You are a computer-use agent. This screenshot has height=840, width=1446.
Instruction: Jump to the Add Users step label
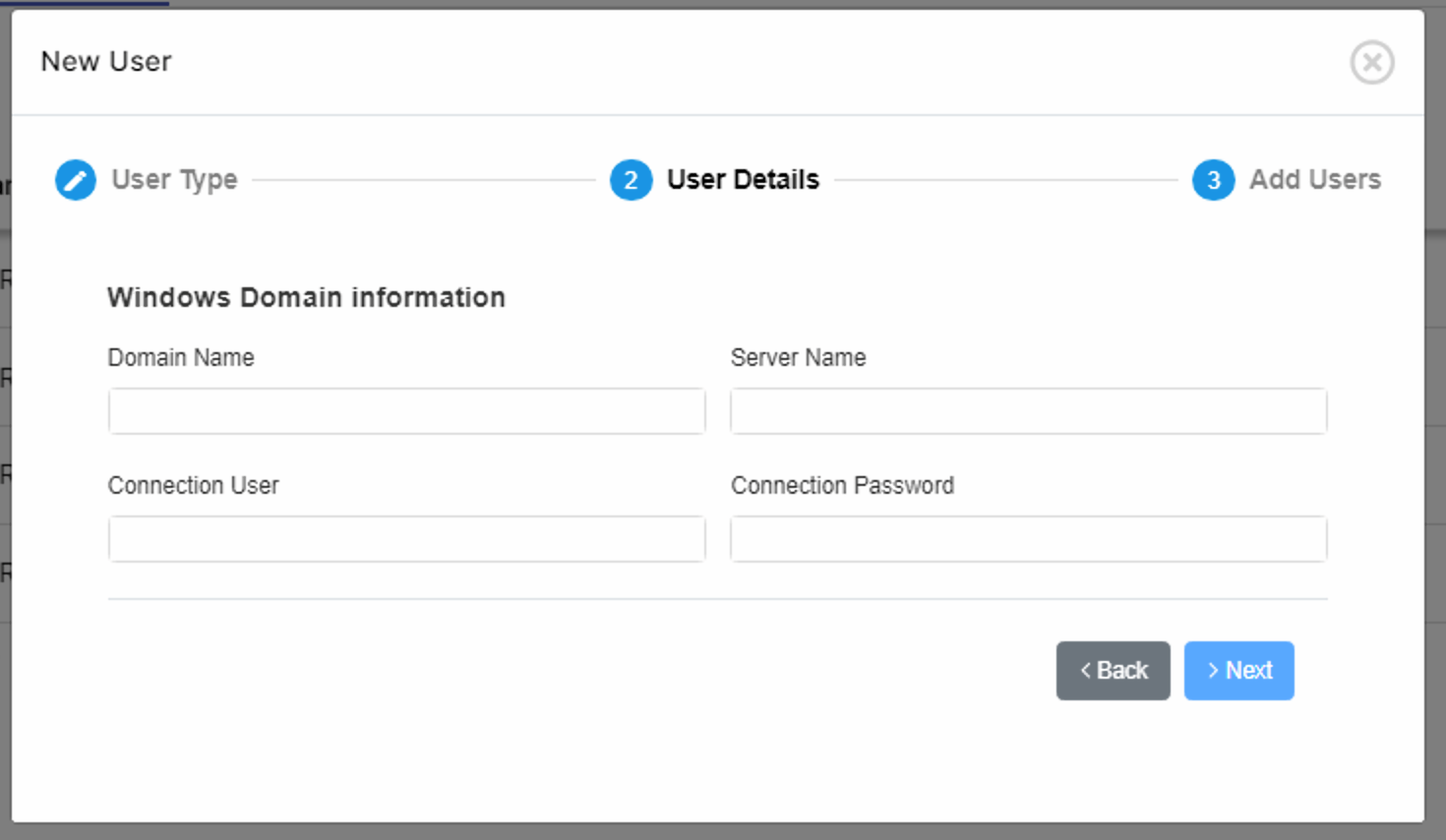pos(1314,180)
